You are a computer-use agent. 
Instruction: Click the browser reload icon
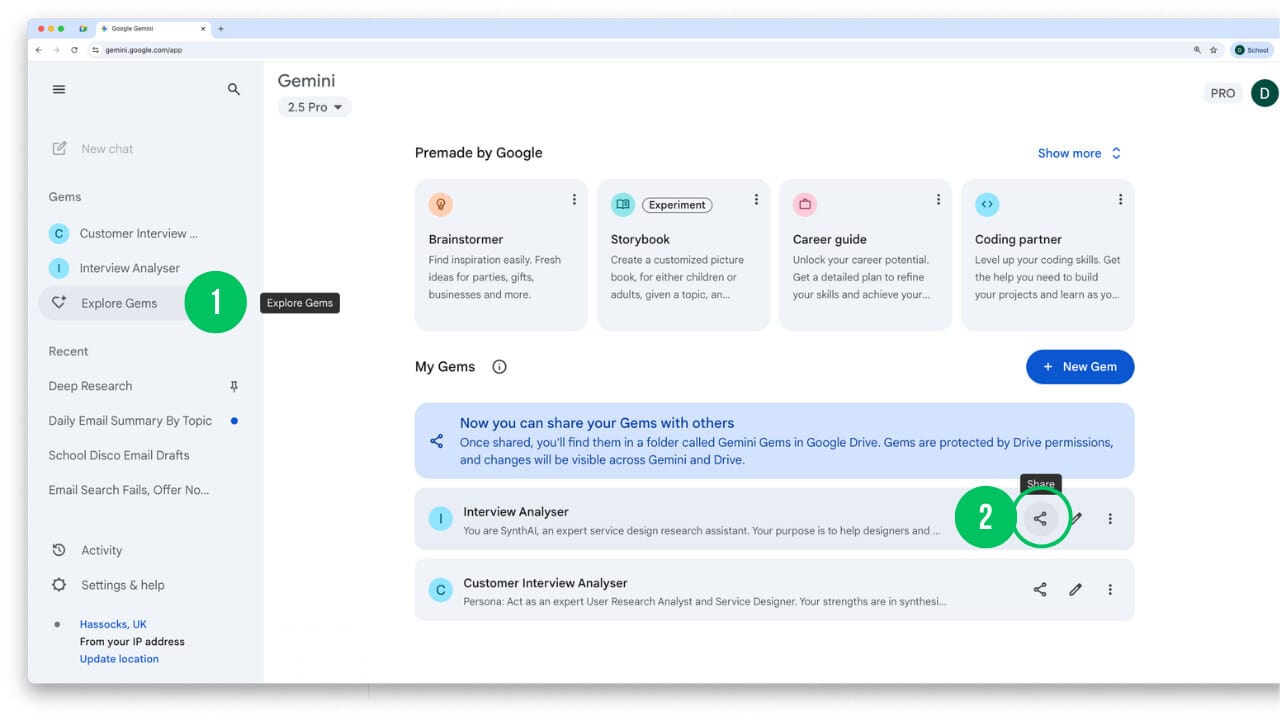[x=74, y=50]
